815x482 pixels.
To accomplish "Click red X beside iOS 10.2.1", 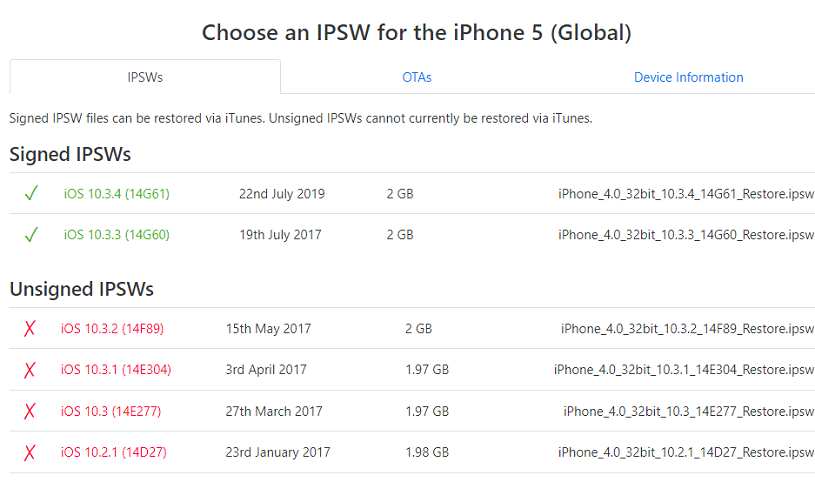I will (x=30, y=452).
